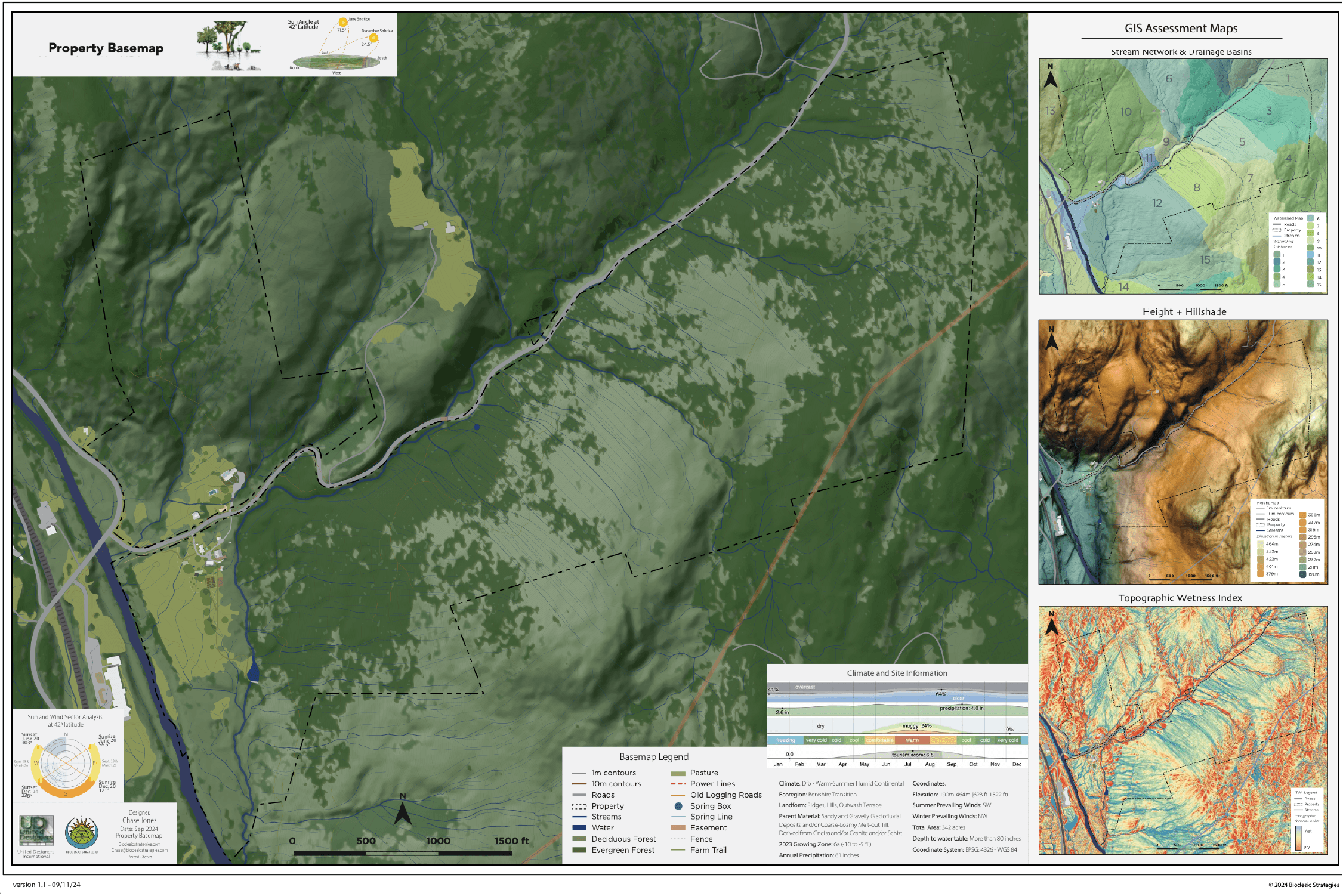1343x896 pixels.
Task: Click the main 1500 ft scale bar
Action: 403,853
